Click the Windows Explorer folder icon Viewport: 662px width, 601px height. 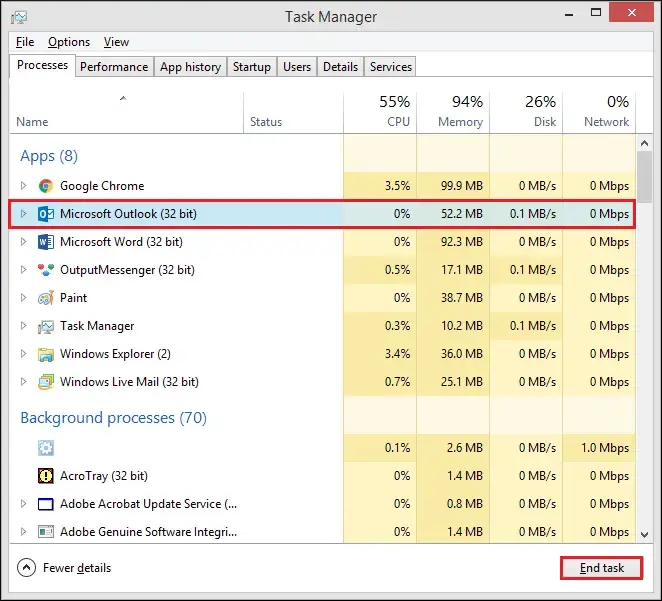[46, 354]
